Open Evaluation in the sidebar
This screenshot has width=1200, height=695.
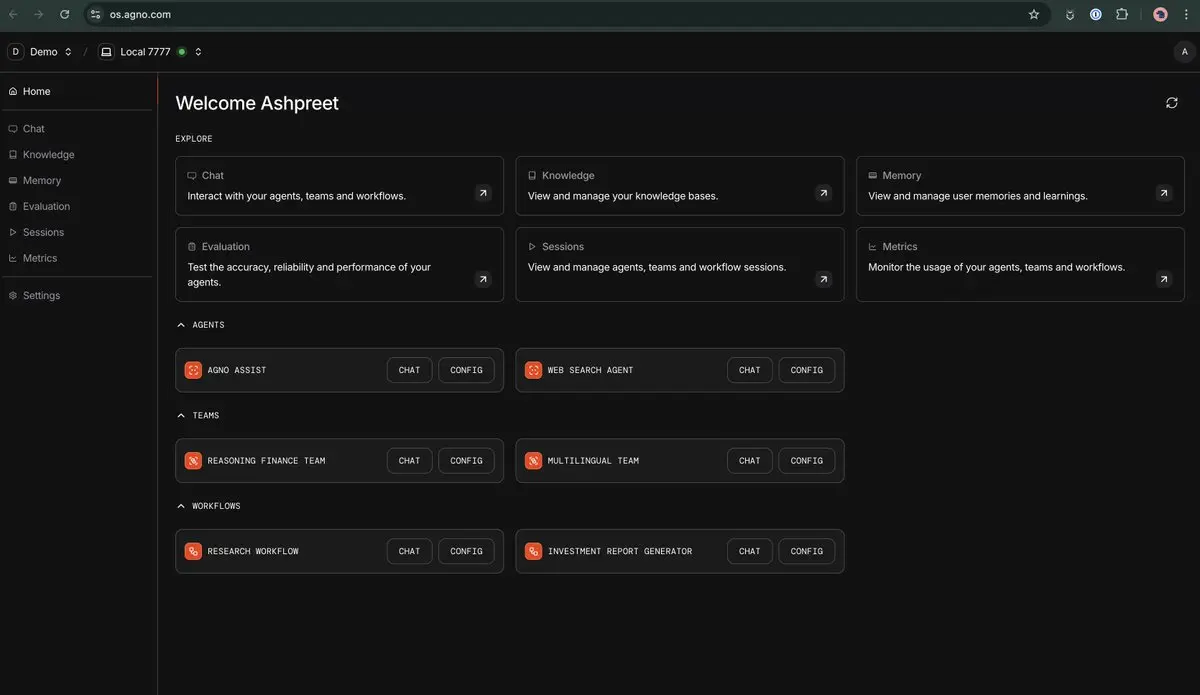pyautogui.click(x=78, y=206)
